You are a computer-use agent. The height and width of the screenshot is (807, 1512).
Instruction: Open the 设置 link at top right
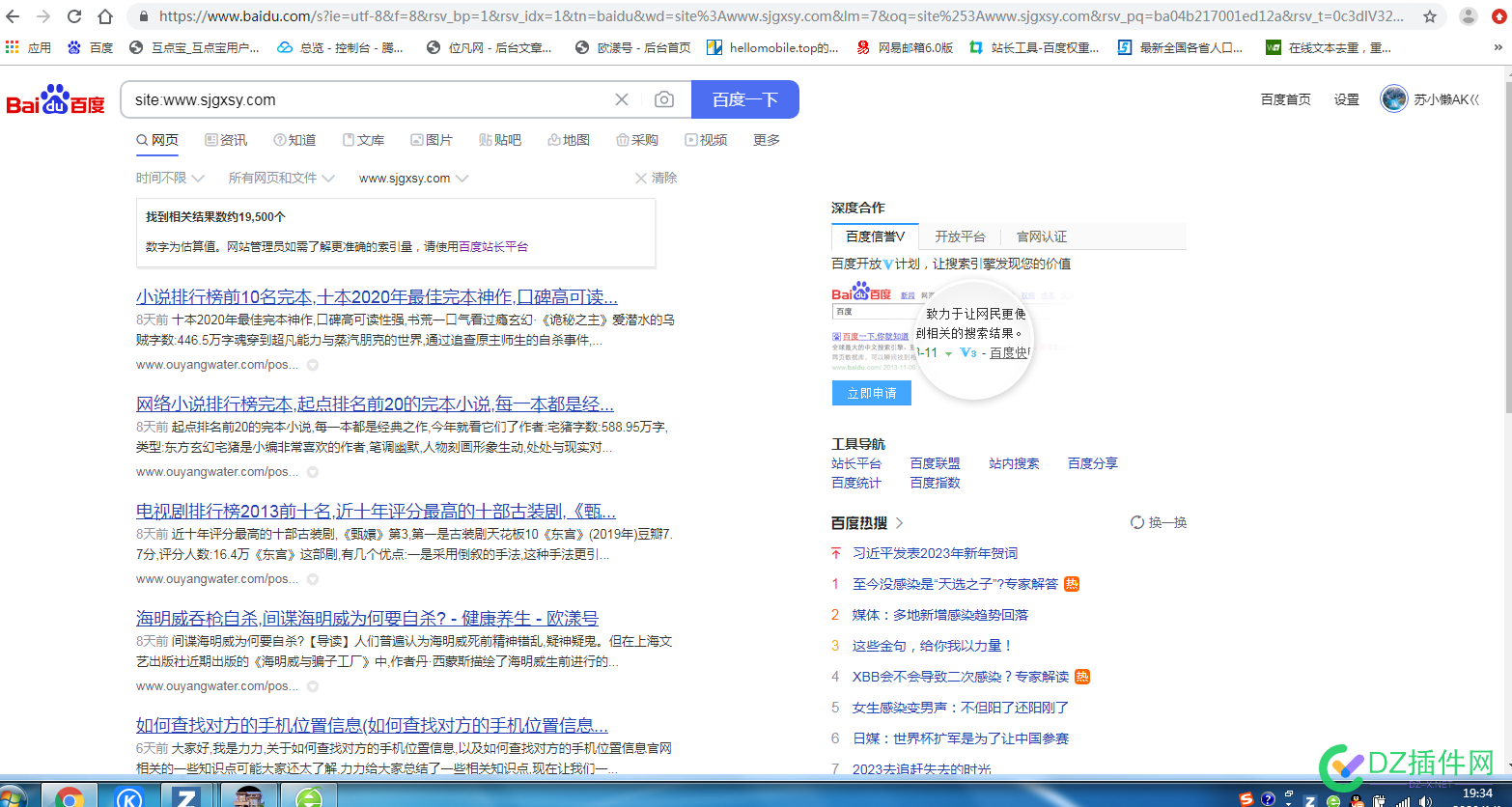[x=1347, y=99]
